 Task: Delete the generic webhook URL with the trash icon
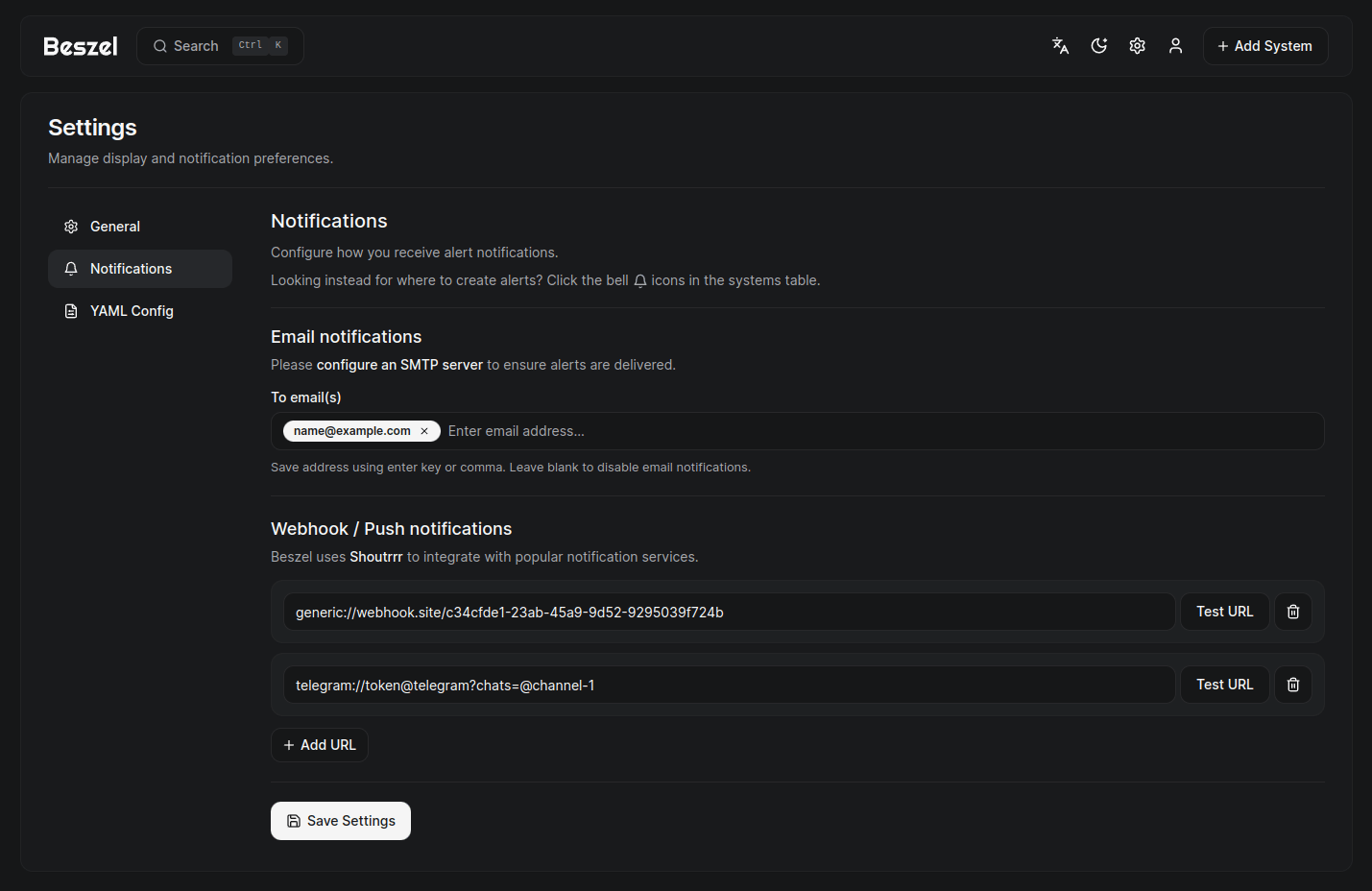point(1292,611)
